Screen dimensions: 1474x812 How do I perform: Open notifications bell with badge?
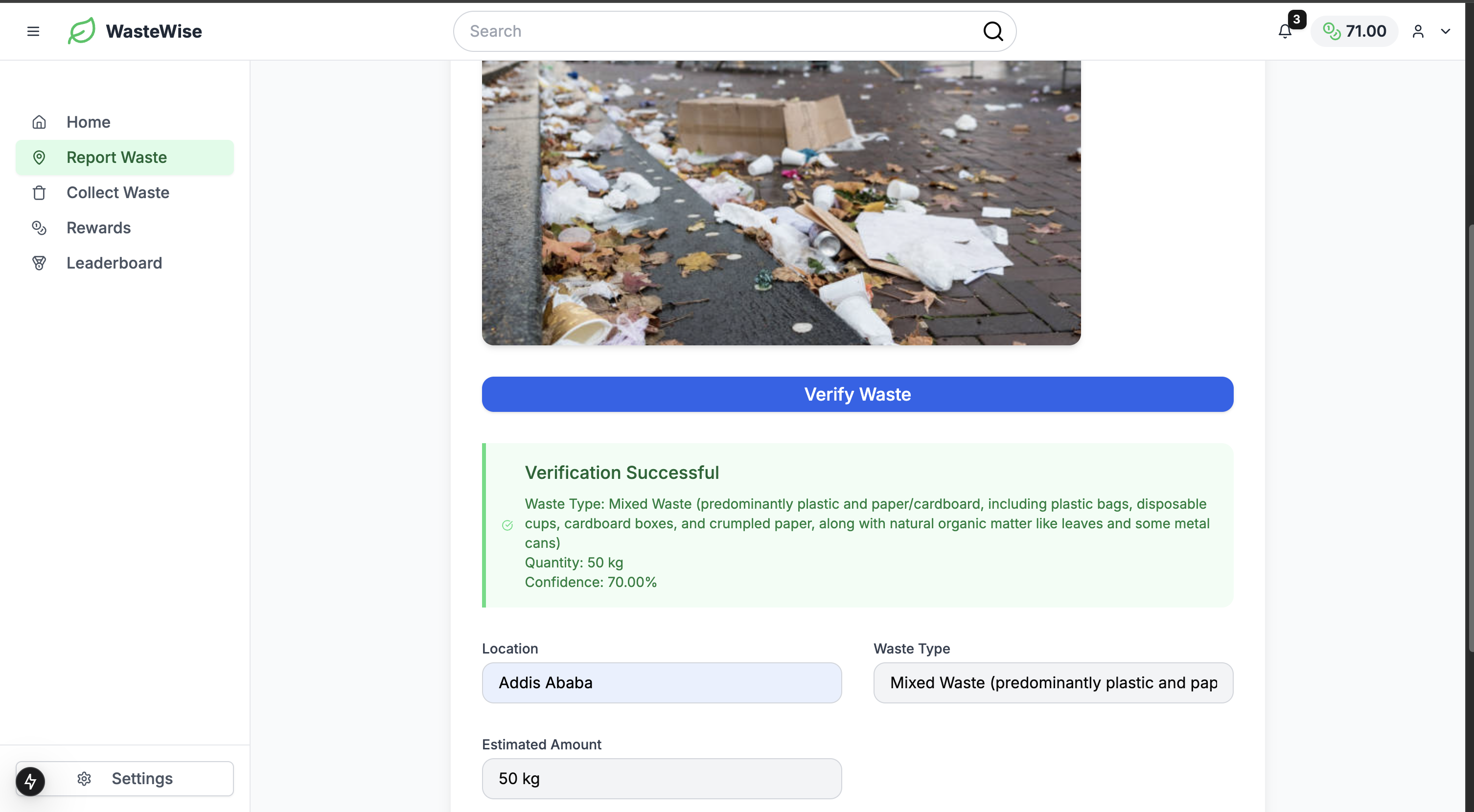[1285, 31]
